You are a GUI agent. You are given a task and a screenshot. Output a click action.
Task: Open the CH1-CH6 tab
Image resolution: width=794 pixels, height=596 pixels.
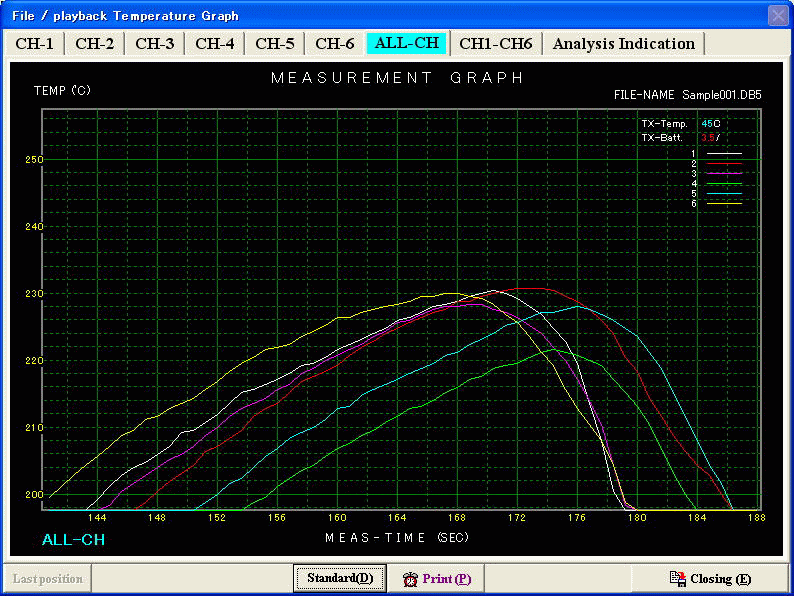[496, 44]
